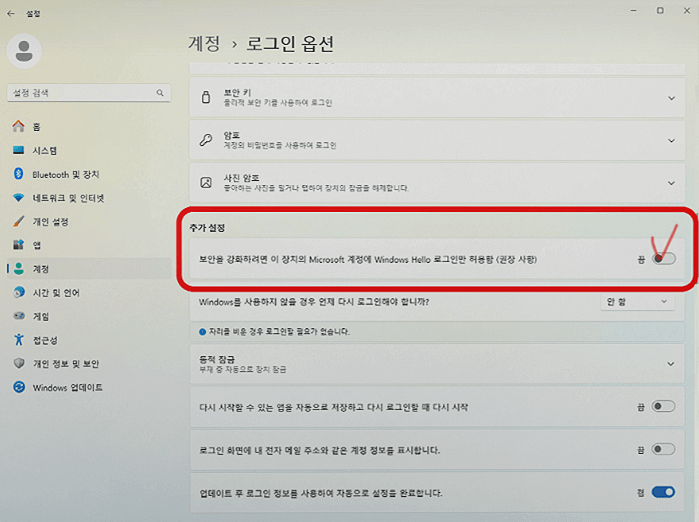Select the Bluetooth icon in sidebar
699x522 pixels.
click(18, 174)
